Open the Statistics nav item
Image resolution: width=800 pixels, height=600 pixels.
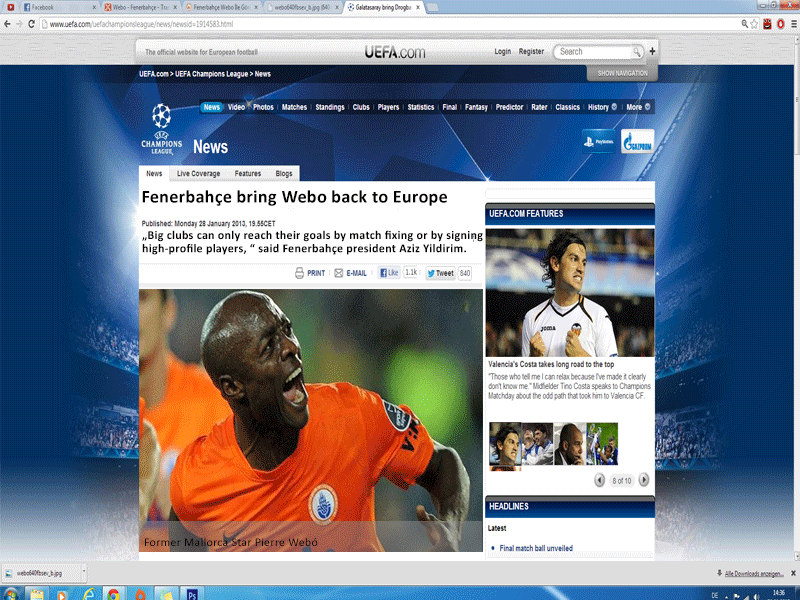pyautogui.click(x=420, y=107)
